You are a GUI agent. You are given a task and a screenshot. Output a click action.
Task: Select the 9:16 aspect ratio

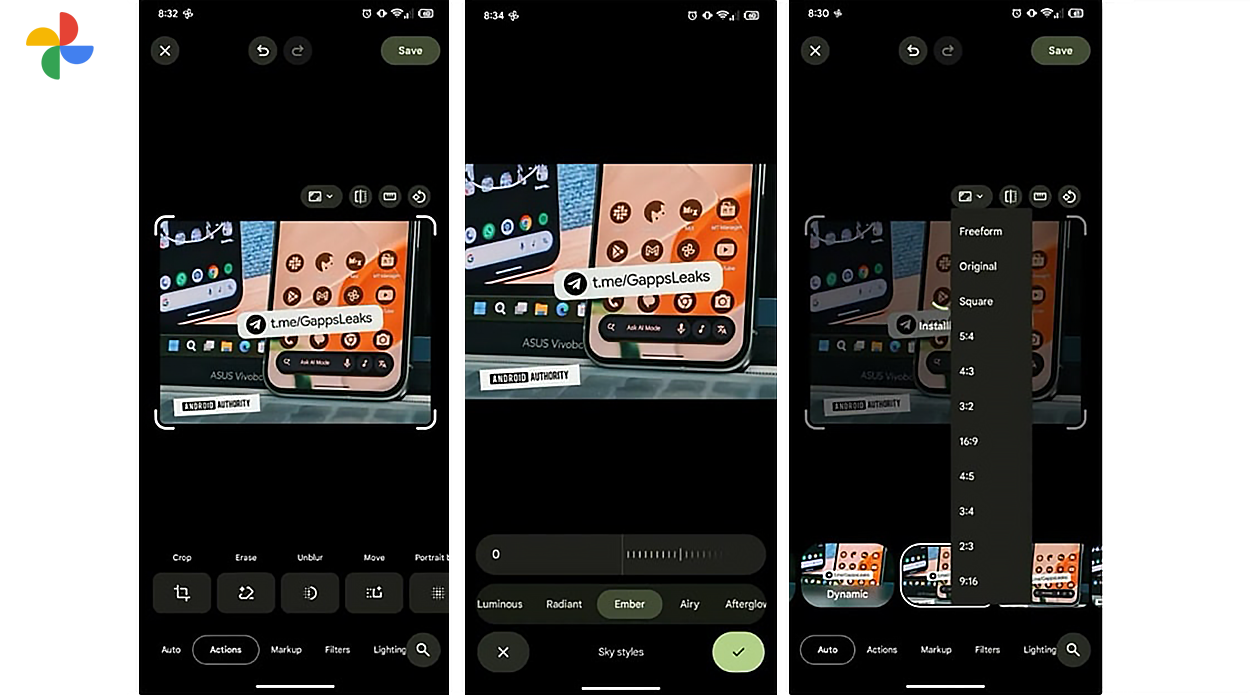[968, 581]
